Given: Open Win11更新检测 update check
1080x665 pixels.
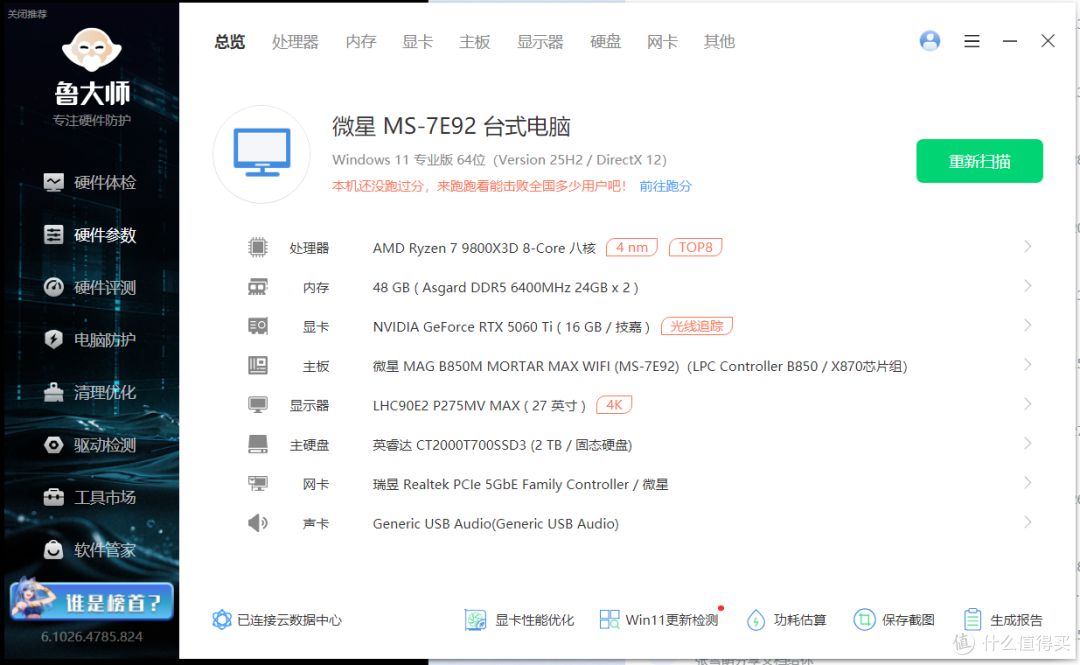Looking at the screenshot, I should point(659,620).
